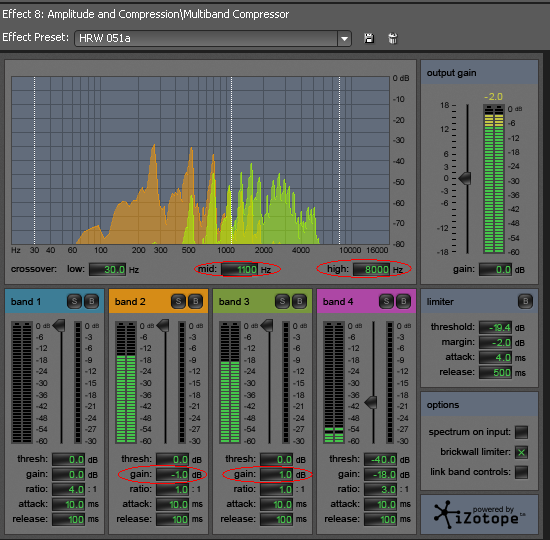Delete the preset with the trash icon

[x=393, y=38]
